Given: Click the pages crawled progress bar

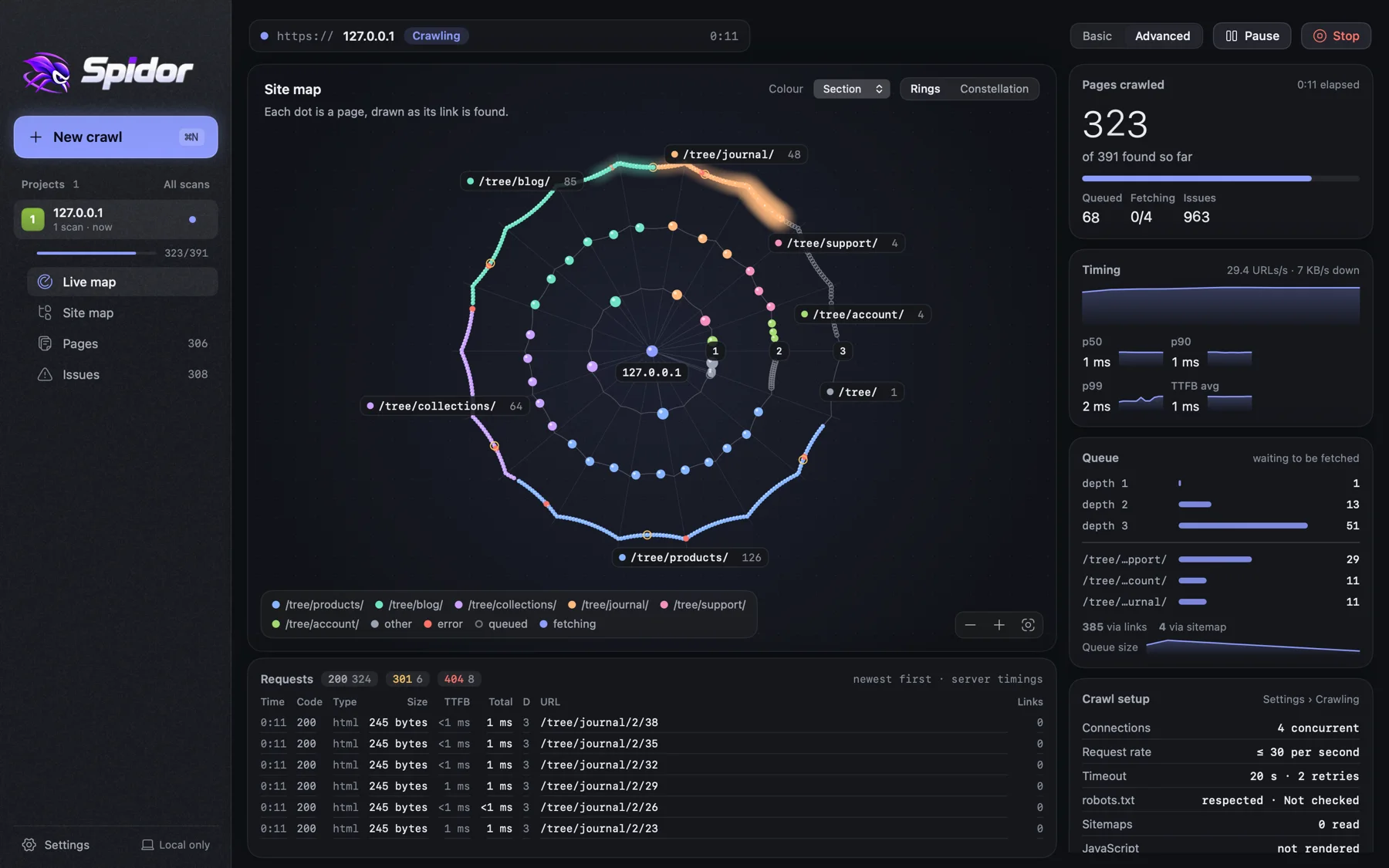Looking at the screenshot, I should [x=1220, y=178].
